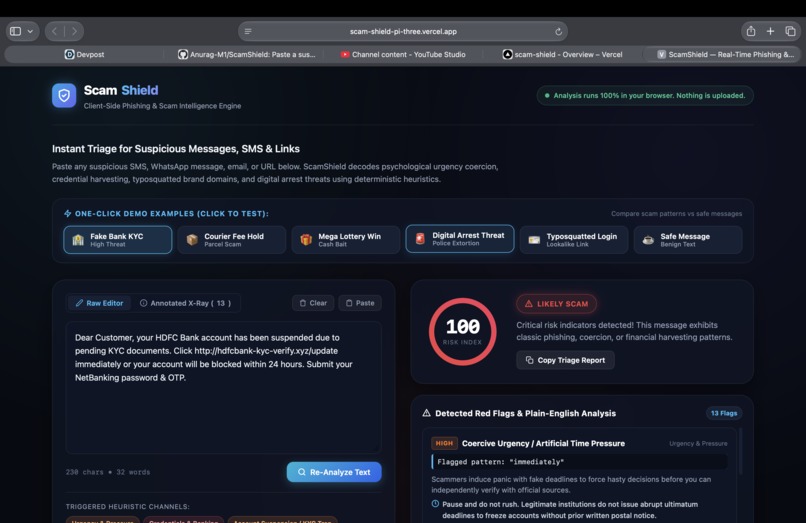Switch to scam-shield Overview Vercel tab
806x523 pixels.
(562, 55)
